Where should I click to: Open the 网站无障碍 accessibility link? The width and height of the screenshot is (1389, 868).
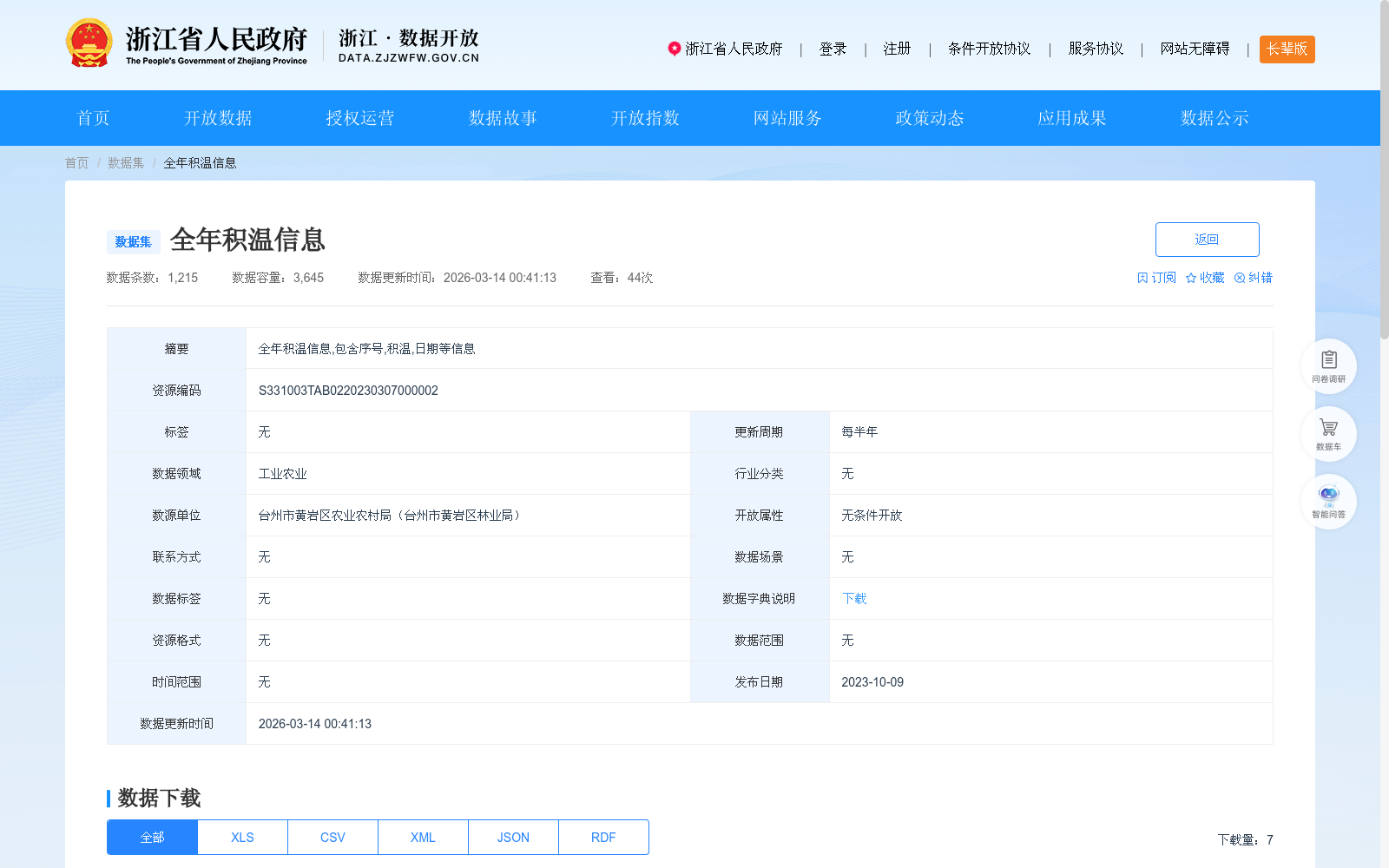tap(1195, 49)
